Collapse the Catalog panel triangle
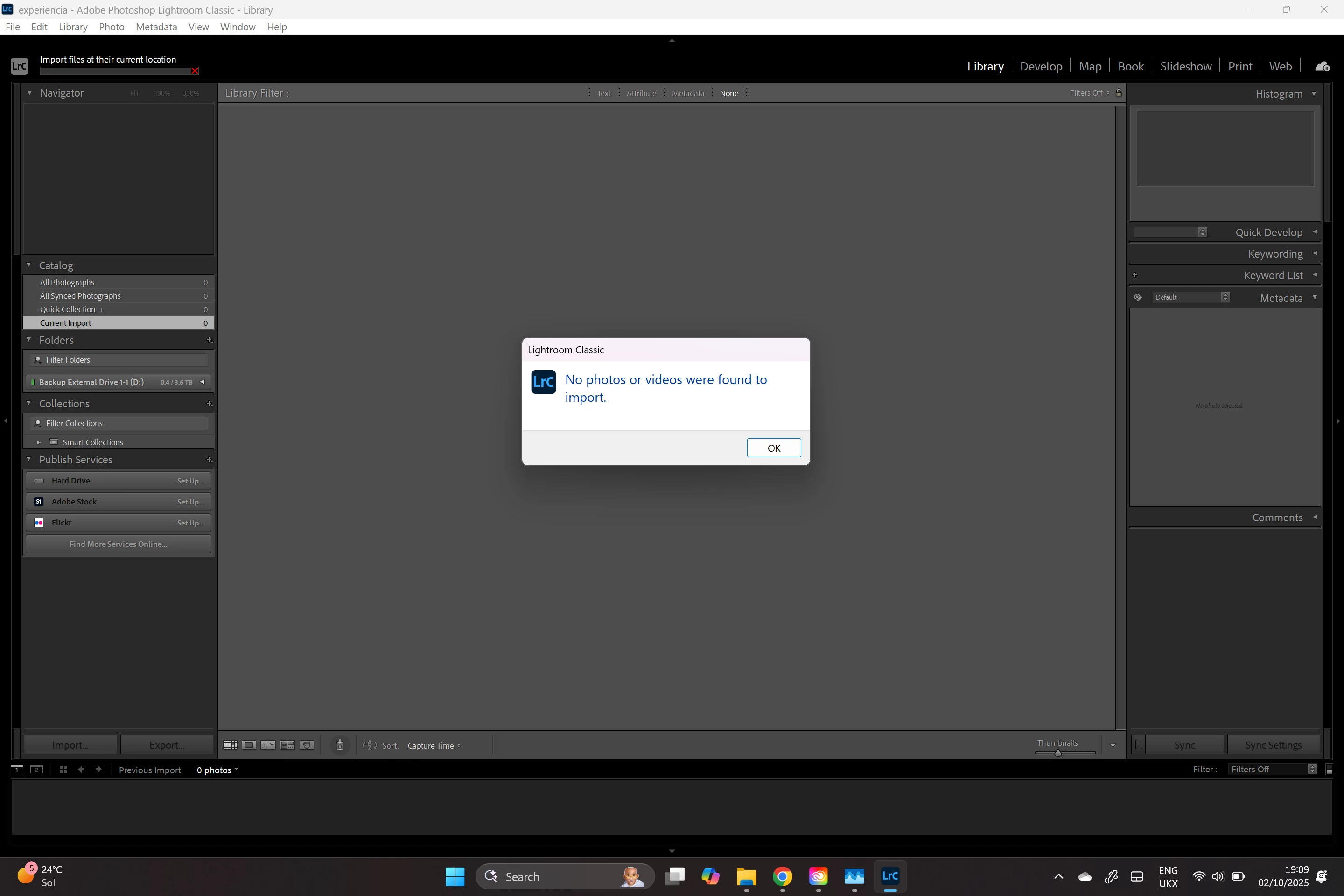Image resolution: width=1344 pixels, height=896 pixels. 28,265
